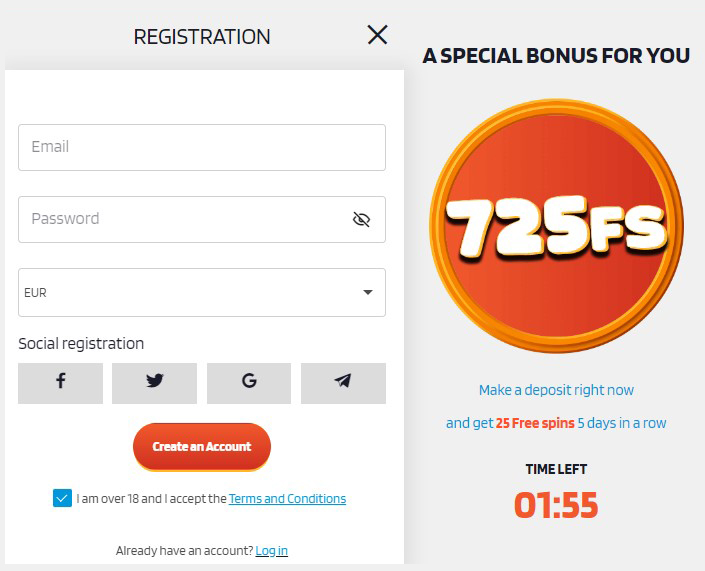Register using the Twitter bird icon
Image resolution: width=705 pixels, height=571 pixels.
[154, 383]
